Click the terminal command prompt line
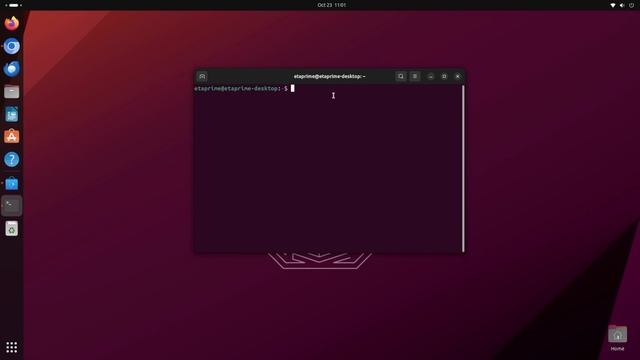The image size is (640, 360). tap(244, 89)
